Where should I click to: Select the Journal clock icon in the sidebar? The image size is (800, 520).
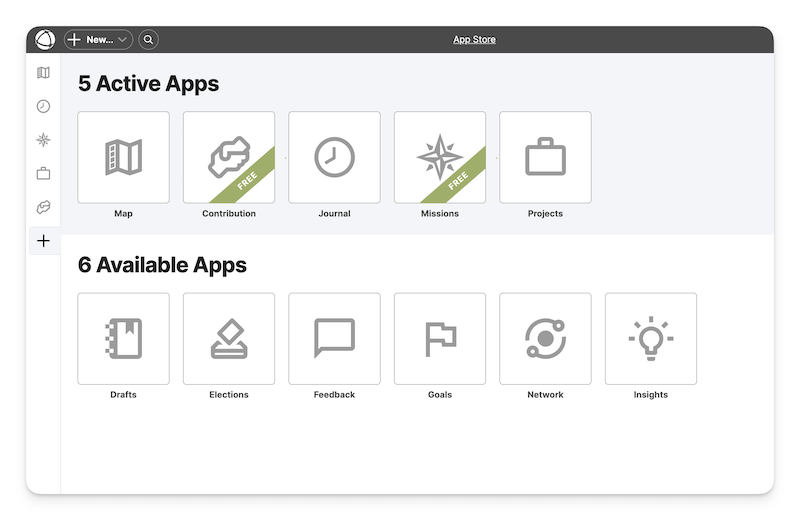(43, 106)
